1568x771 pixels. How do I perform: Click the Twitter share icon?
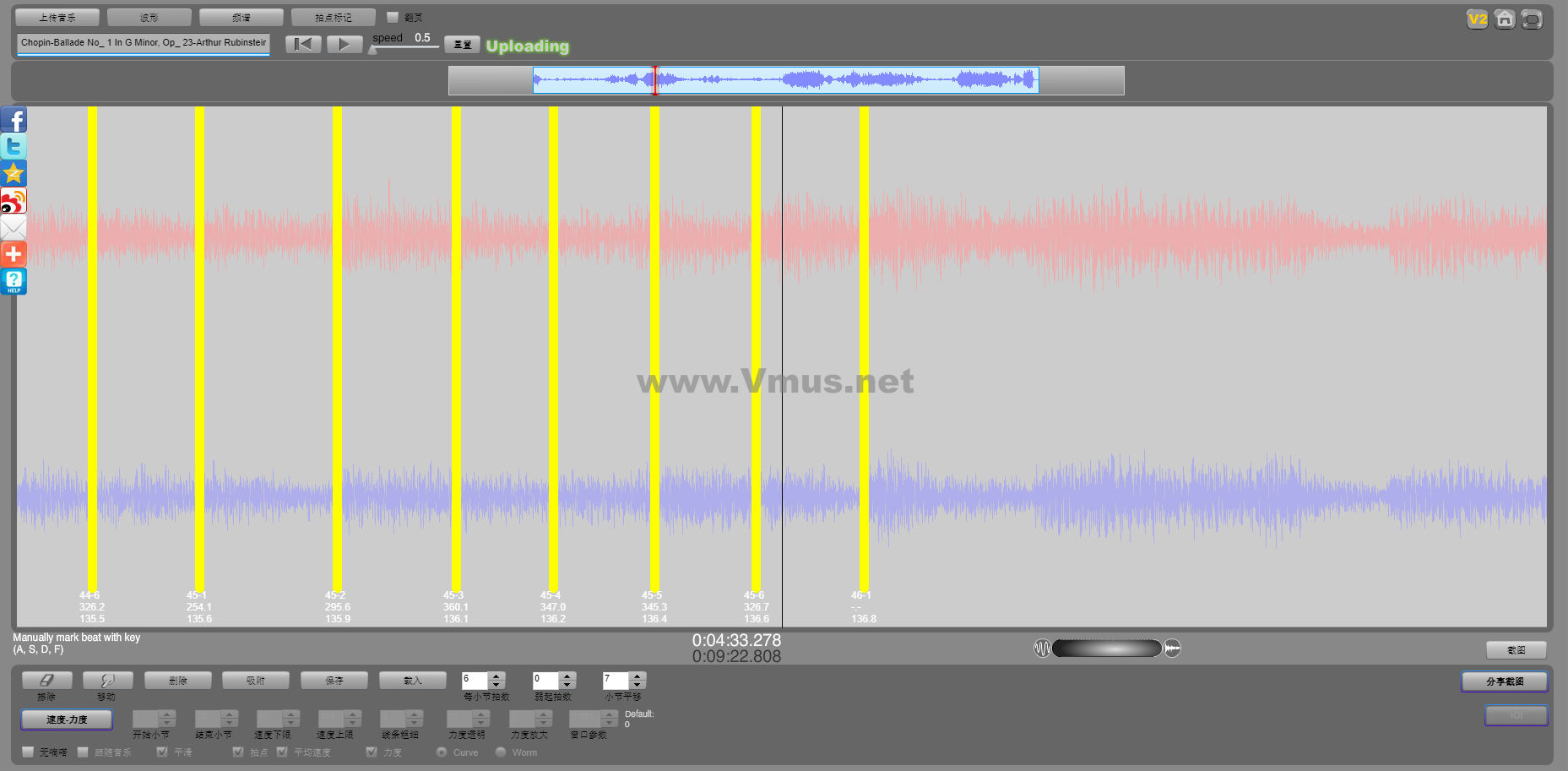pyautogui.click(x=14, y=147)
